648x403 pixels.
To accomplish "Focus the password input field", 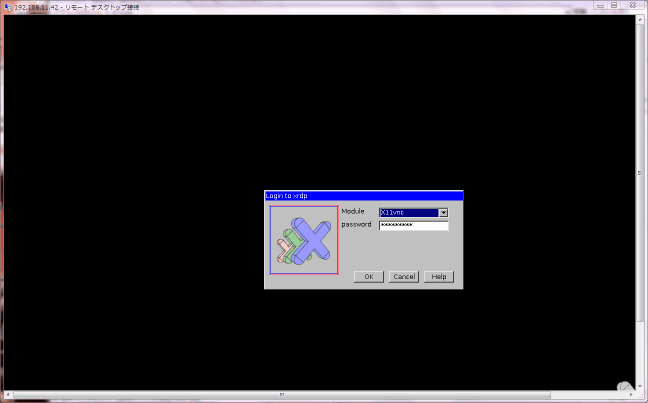I will click(x=413, y=225).
